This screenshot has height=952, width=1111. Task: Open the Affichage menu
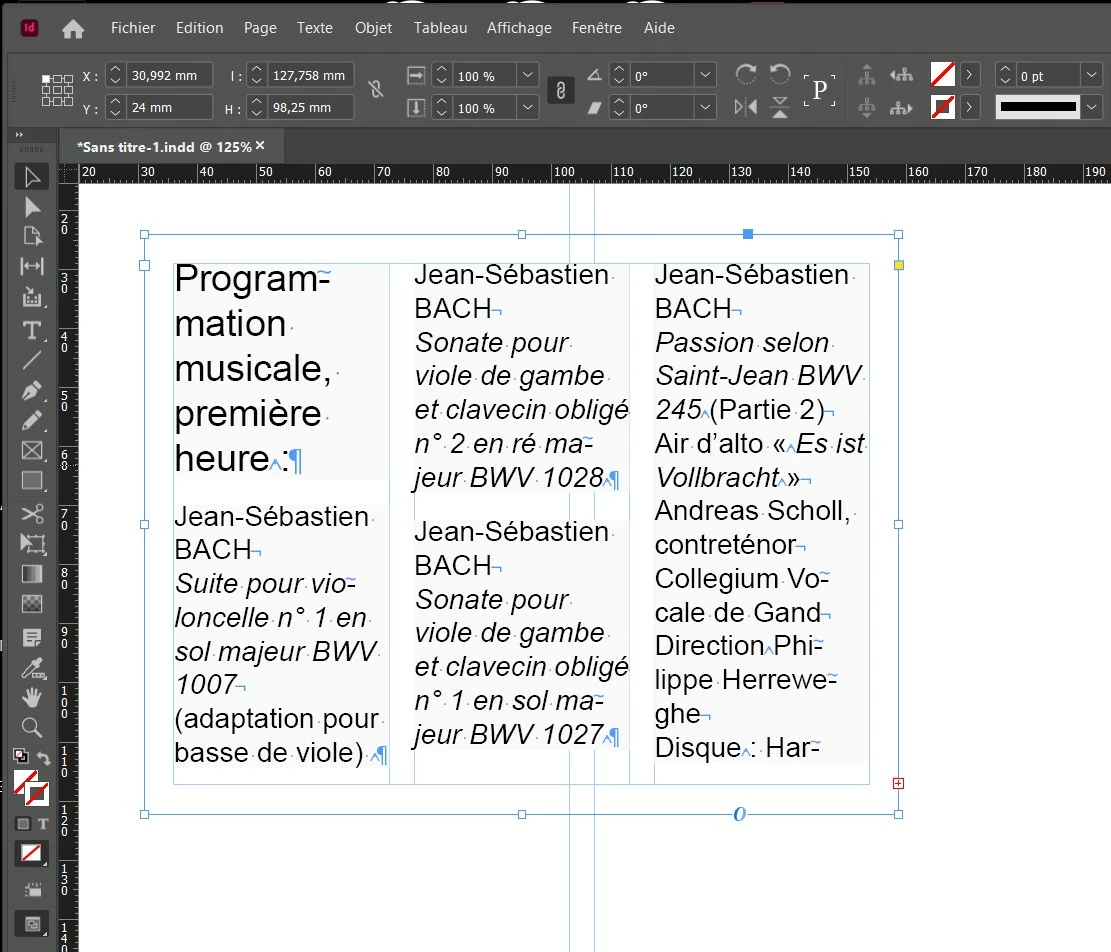(x=519, y=28)
